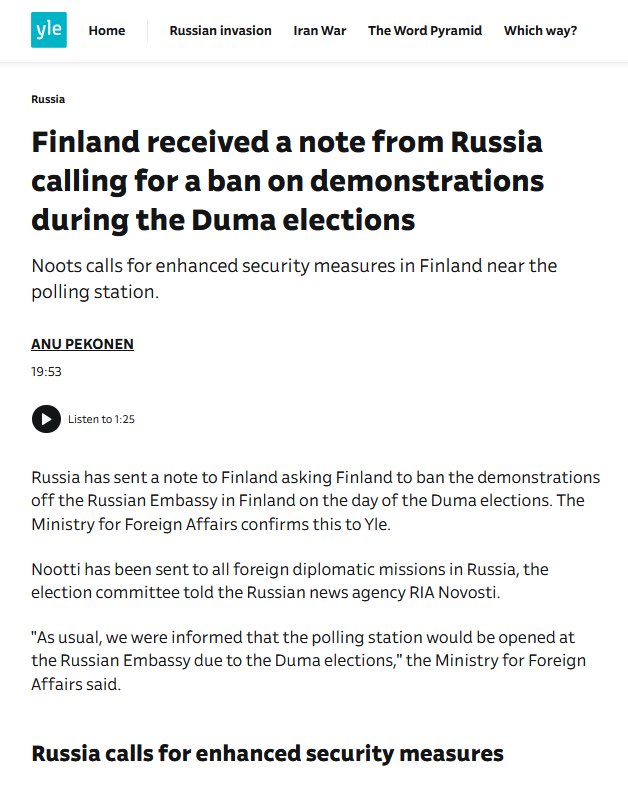
Task: Click the quoted paragraph starting "As usual"
Action: pos(308,661)
